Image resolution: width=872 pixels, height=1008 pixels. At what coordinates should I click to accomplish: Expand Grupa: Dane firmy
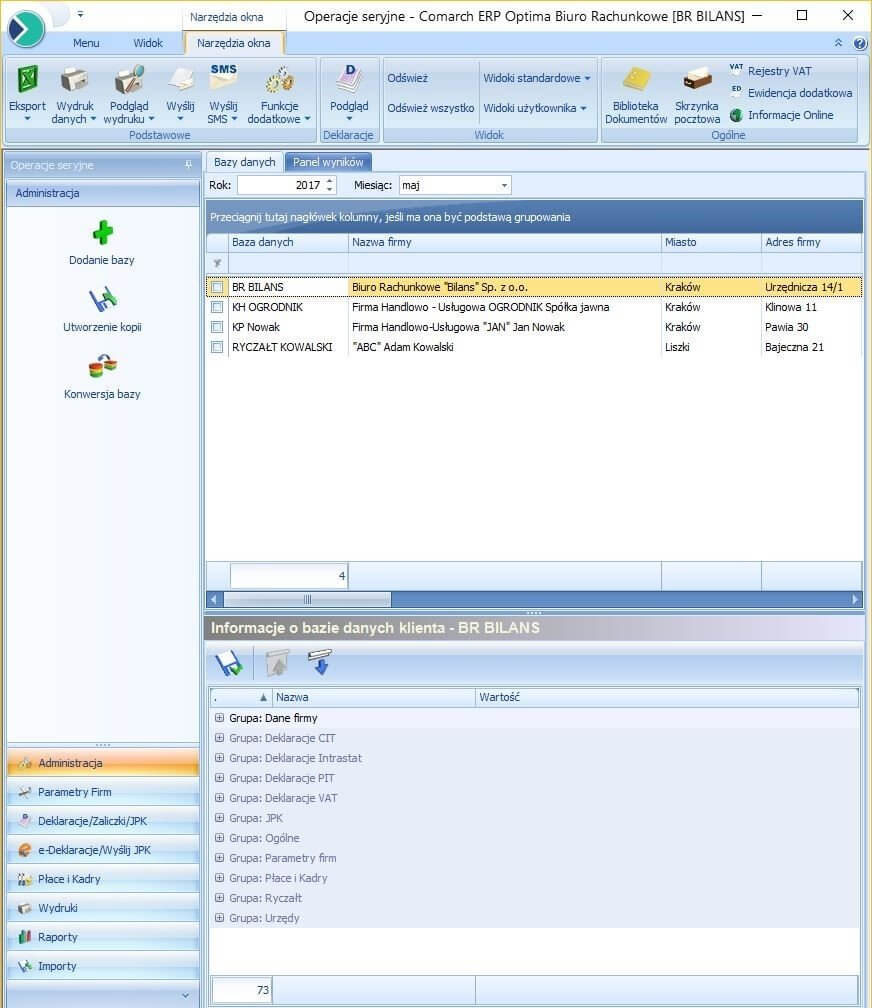click(219, 718)
